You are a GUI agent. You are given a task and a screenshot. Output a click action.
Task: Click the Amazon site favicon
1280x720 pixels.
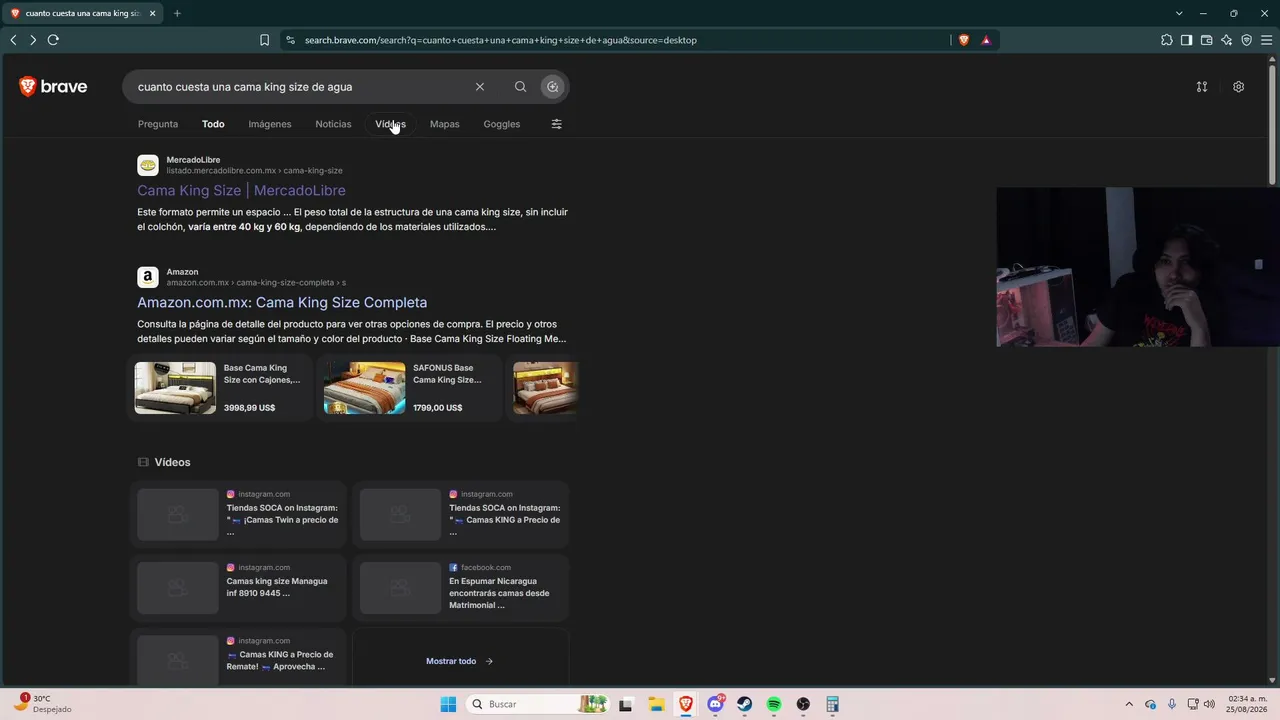coord(148,277)
